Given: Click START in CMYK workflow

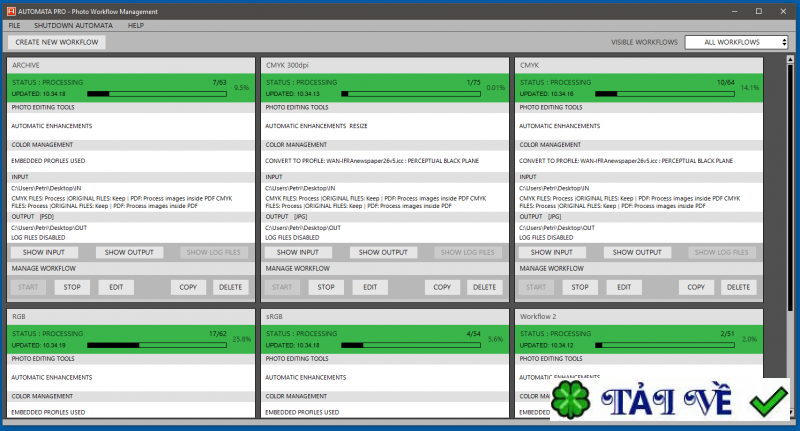Looking at the screenshot, I should [536, 287].
